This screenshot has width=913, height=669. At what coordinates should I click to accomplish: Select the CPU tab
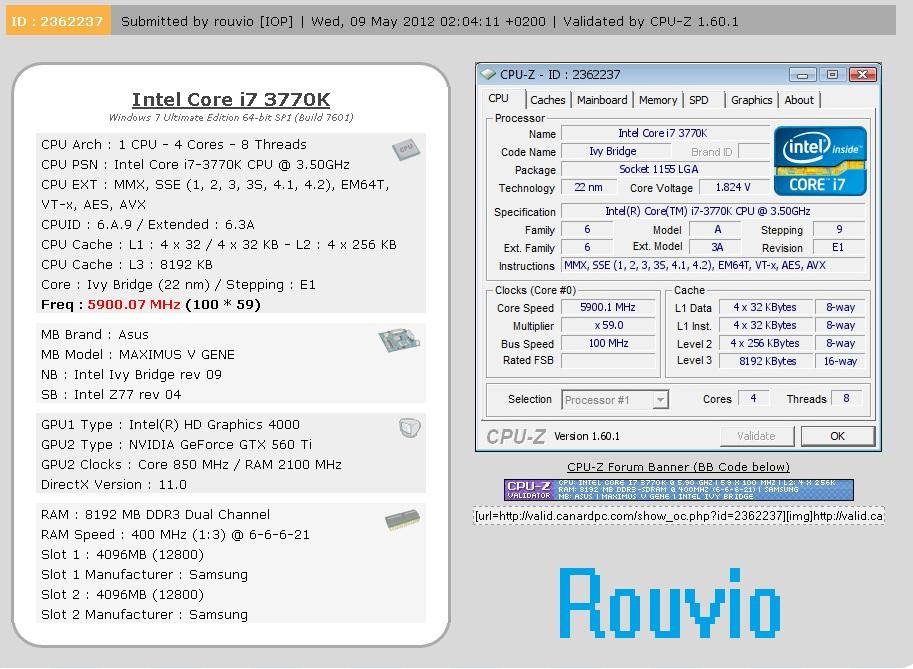point(498,98)
